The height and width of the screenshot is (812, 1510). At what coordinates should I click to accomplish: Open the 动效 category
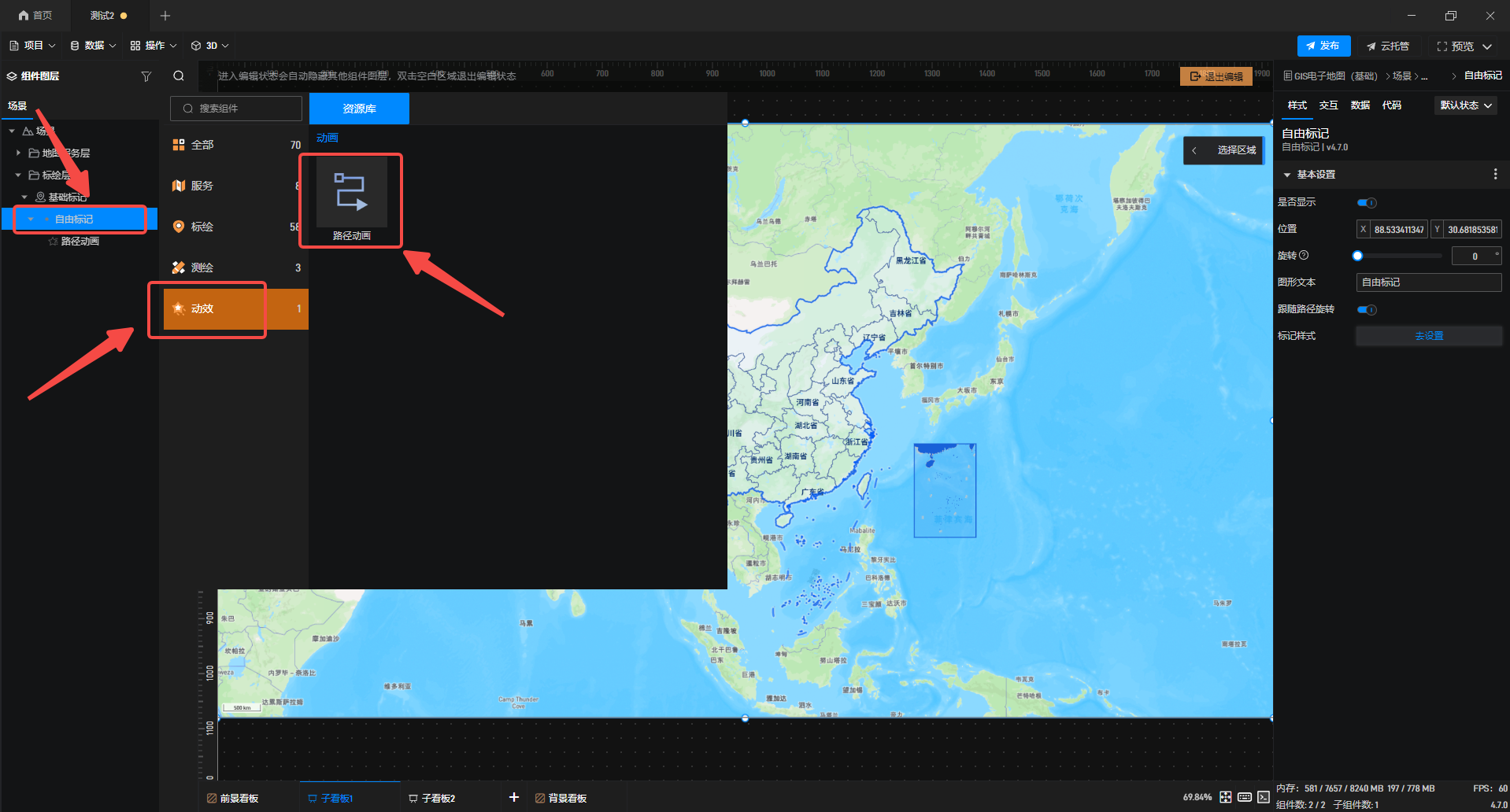tap(235, 308)
